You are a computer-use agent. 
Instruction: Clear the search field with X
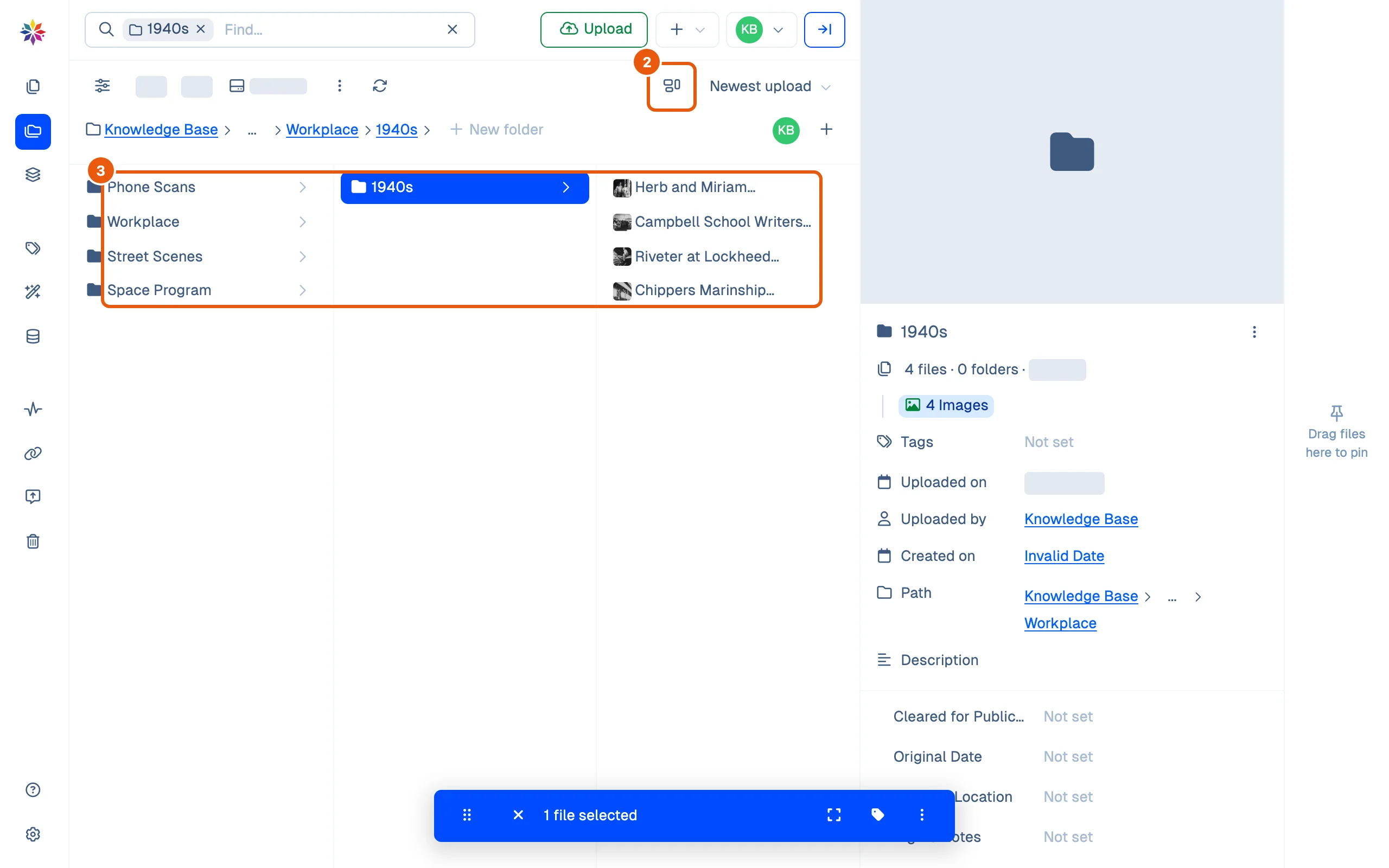[453, 29]
